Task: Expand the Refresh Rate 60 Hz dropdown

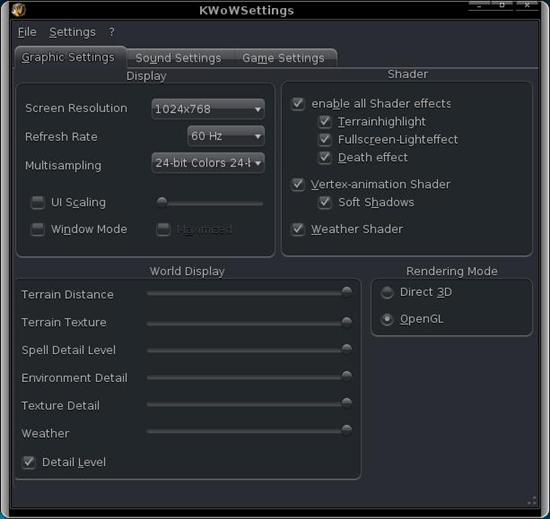Action: pos(226,136)
